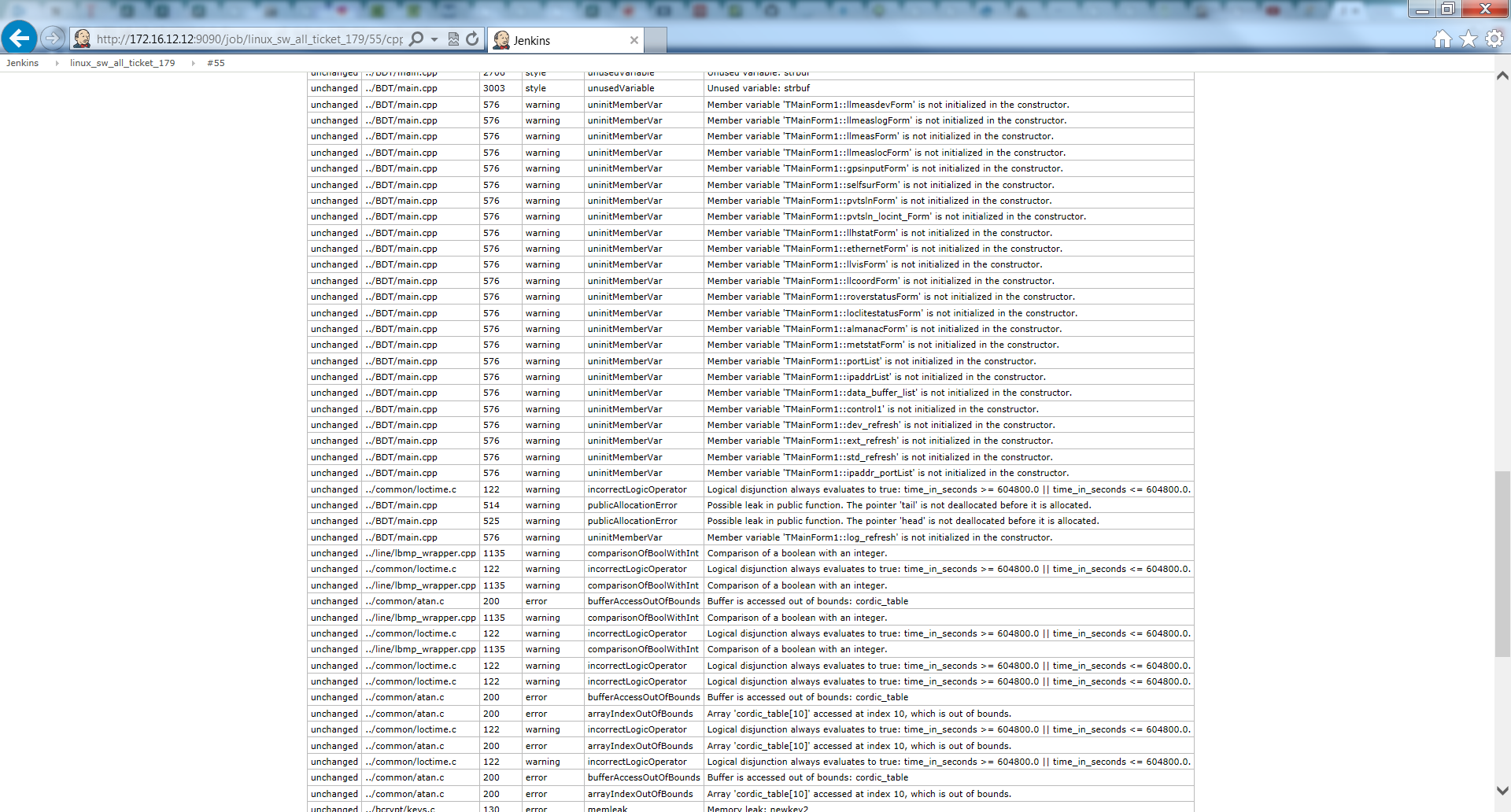This screenshot has width=1511, height=812.
Task: Click the magnifier search icon in address bar
Action: (416, 39)
